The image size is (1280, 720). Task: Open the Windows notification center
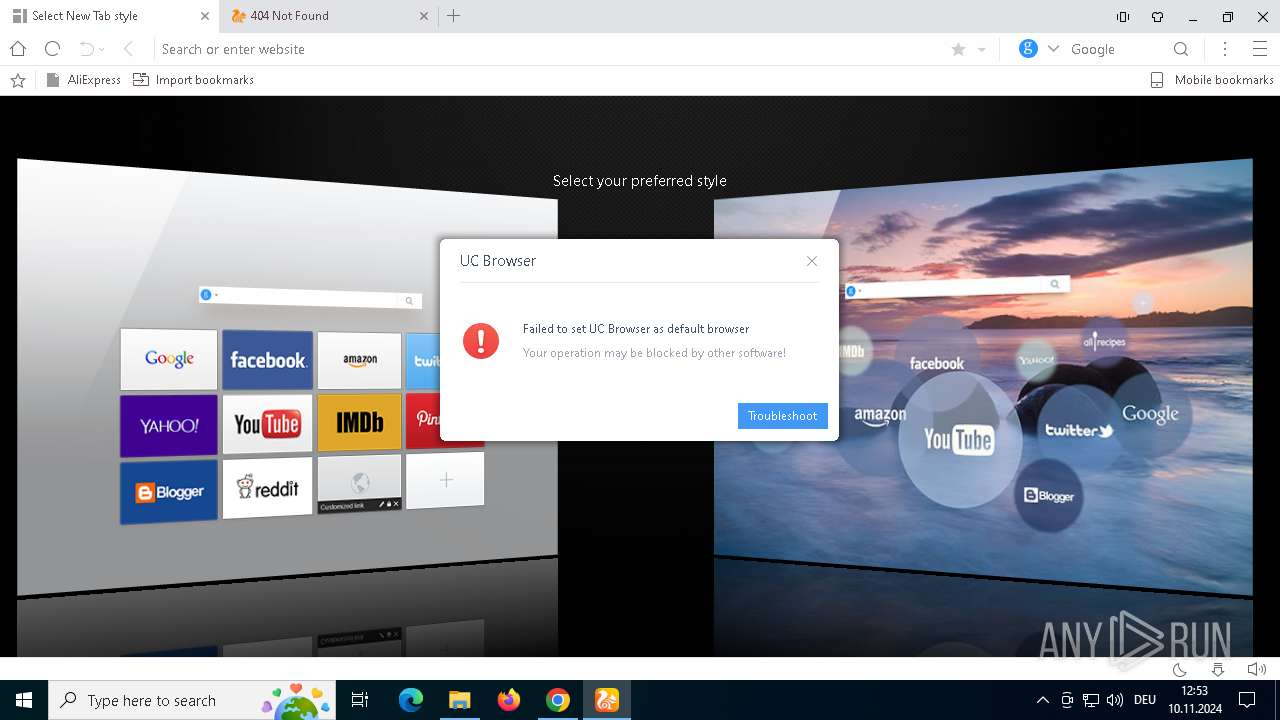coord(1247,700)
